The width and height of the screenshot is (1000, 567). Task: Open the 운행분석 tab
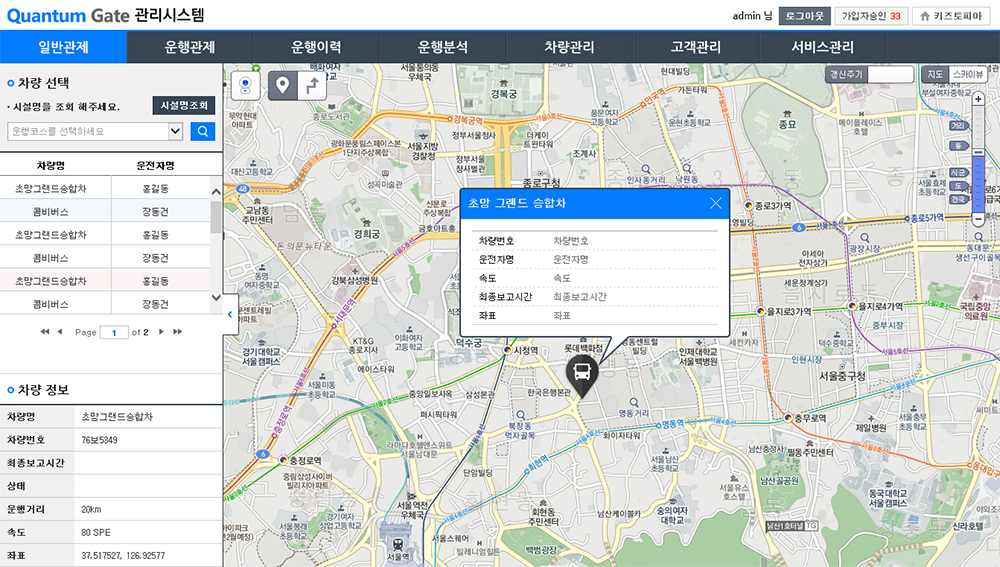(x=443, y=47)
